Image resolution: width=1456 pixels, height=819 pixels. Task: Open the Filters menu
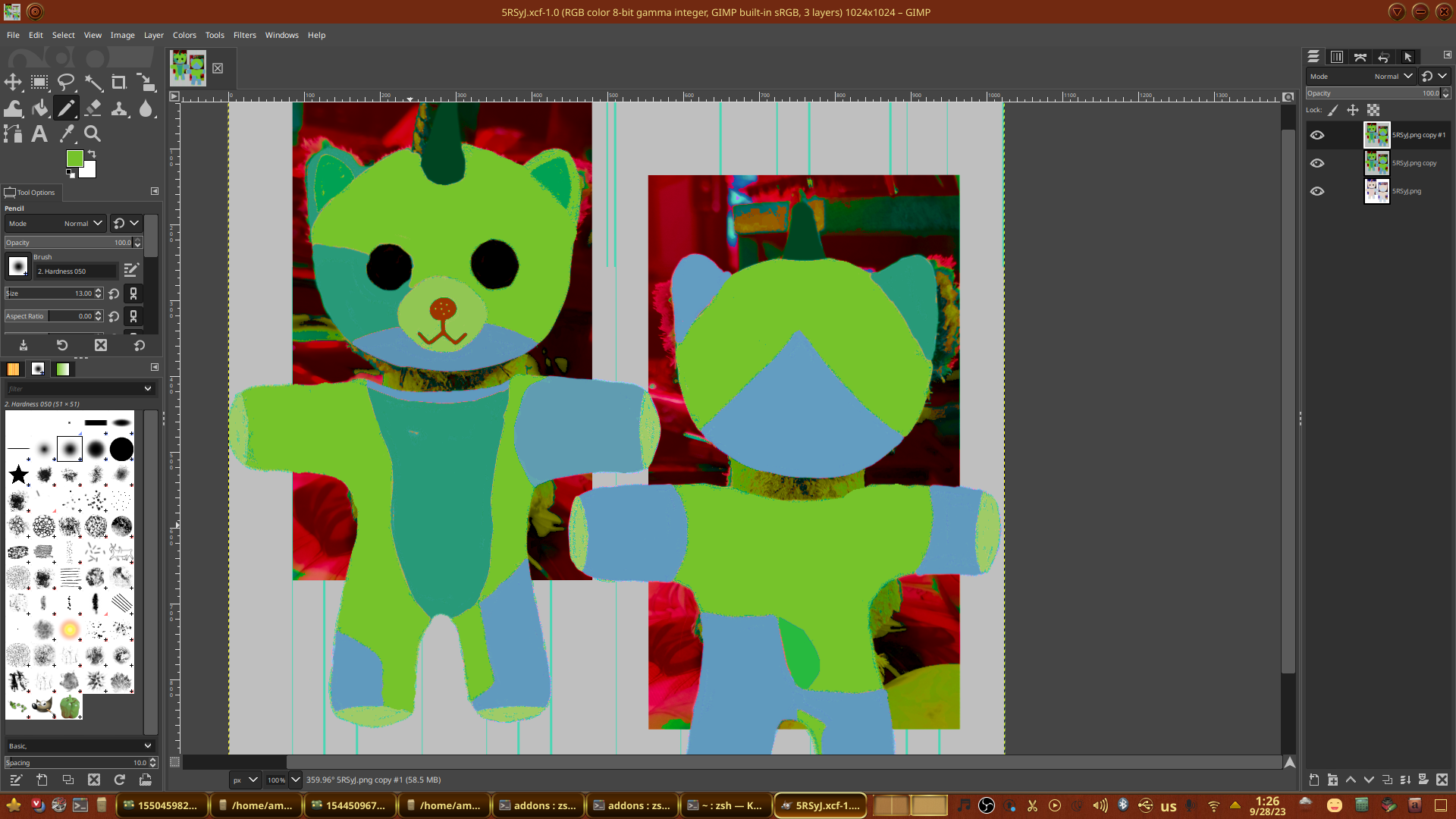244,35
